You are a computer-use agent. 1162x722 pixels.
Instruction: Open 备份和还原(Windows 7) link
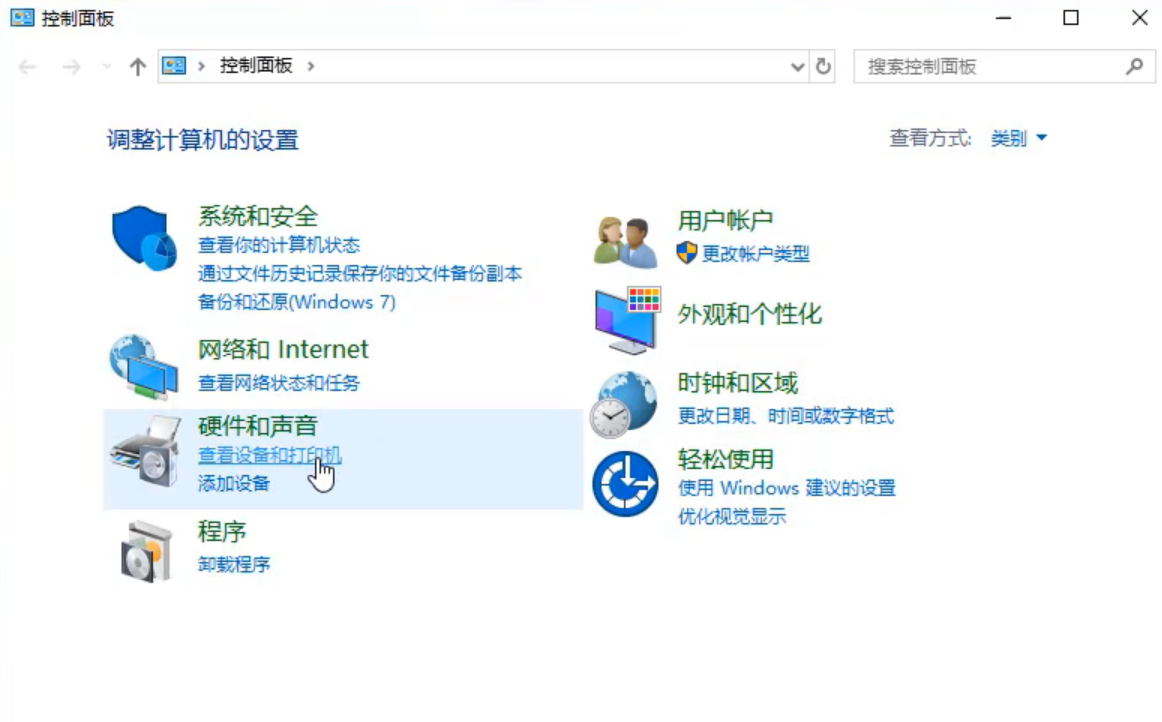[297, 302]
